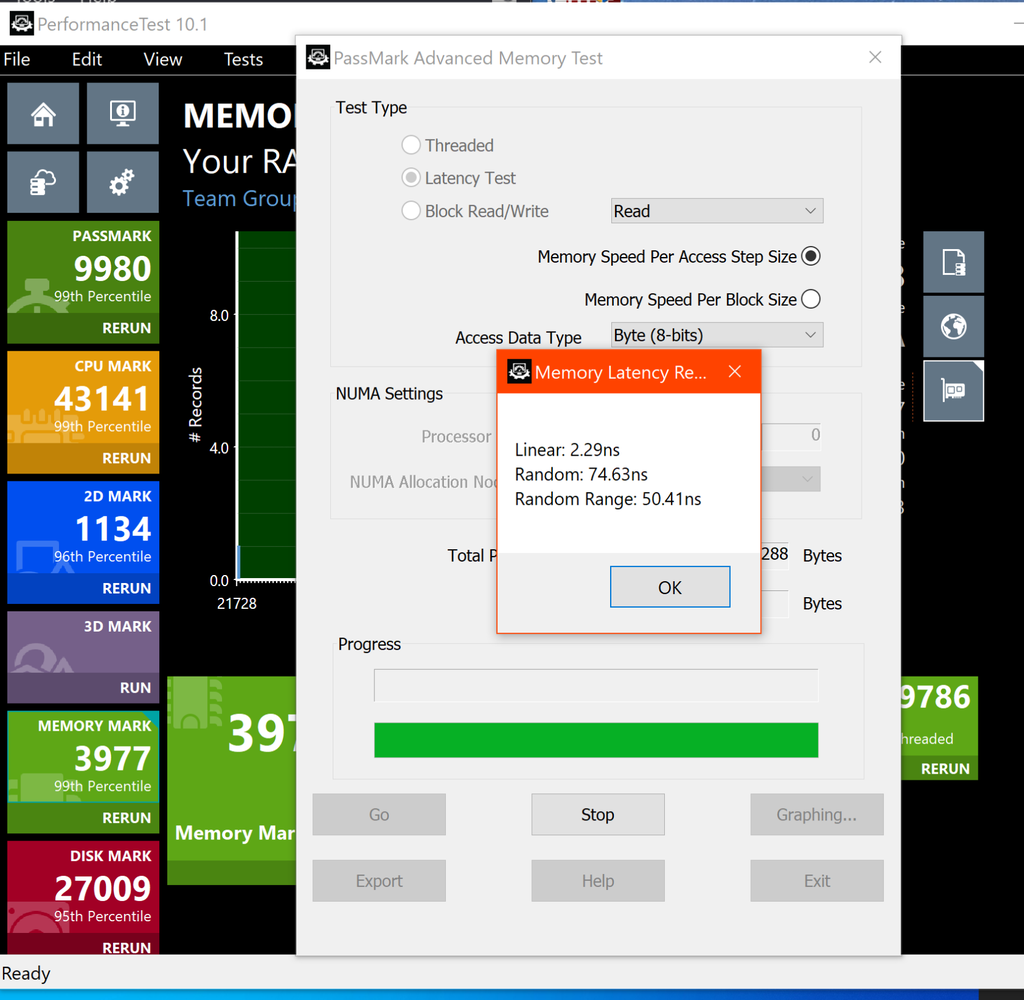
Task: Choose Memory Speed Per Access Step Size
Action: [810, 256]
